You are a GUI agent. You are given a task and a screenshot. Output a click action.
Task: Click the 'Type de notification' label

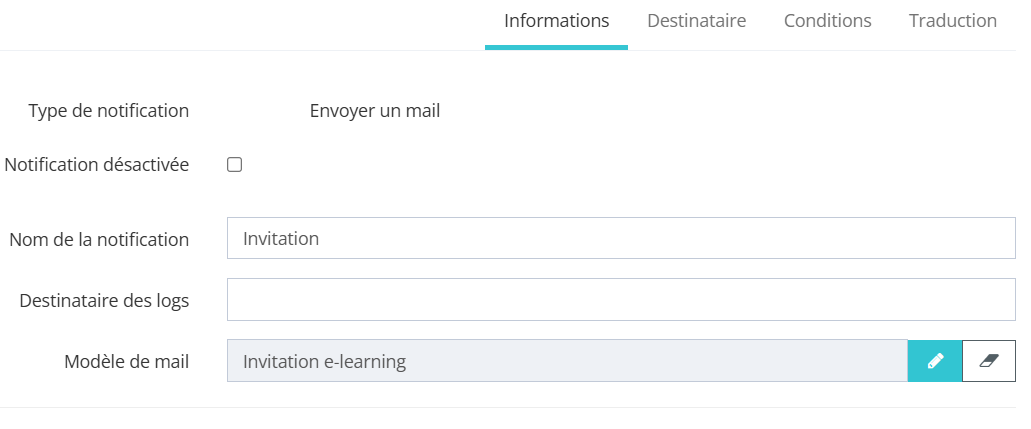point(109,111)
